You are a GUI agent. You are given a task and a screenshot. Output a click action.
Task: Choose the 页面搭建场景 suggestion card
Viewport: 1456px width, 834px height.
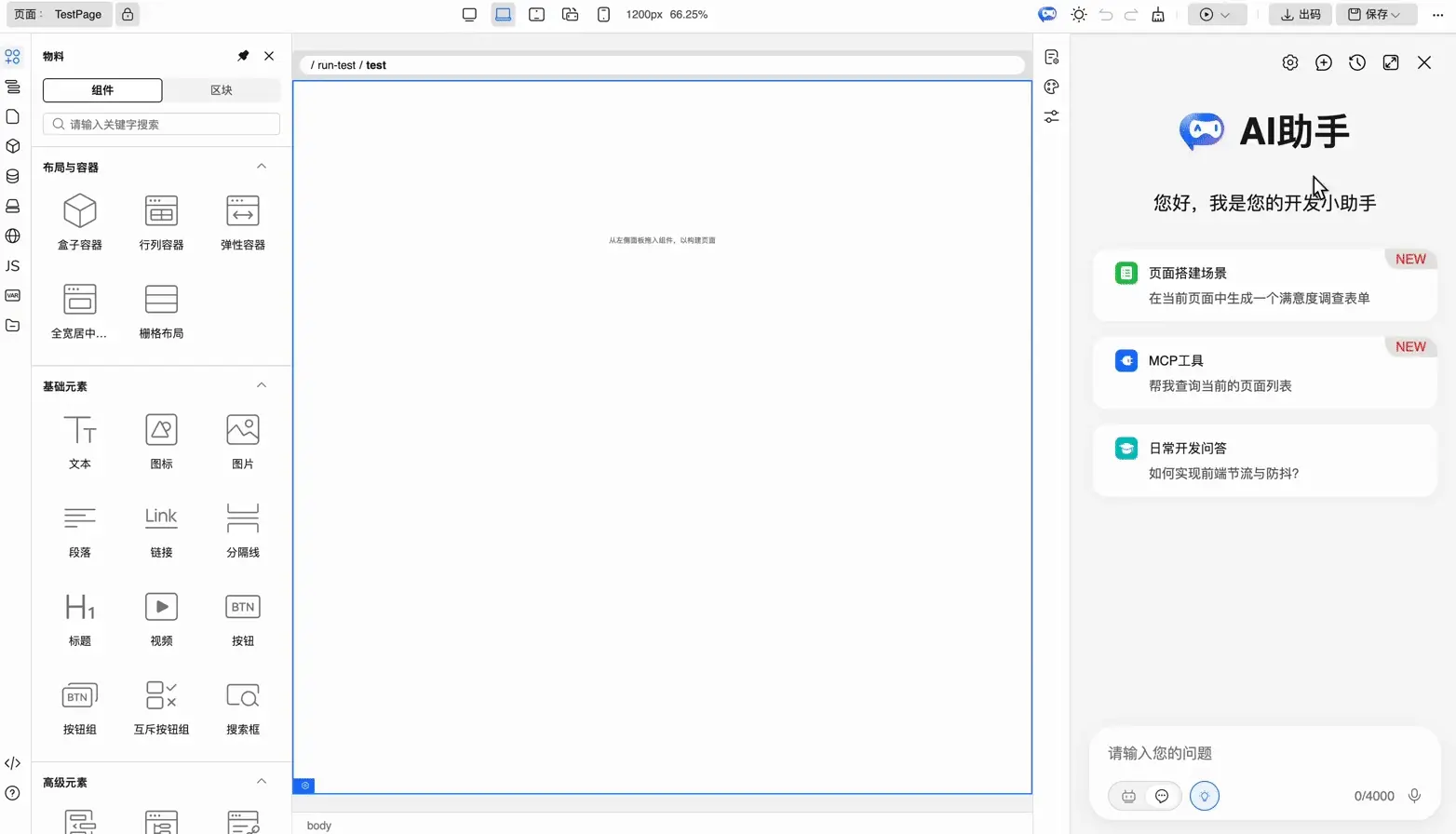[1264, 286]
